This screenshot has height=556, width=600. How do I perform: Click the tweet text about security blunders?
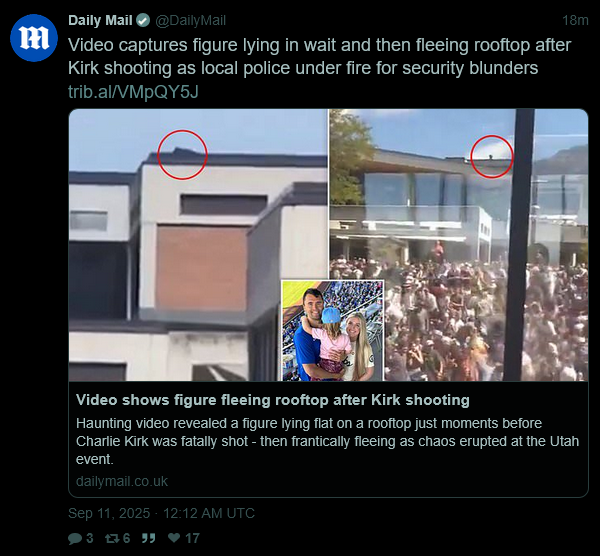pos(320,57)
